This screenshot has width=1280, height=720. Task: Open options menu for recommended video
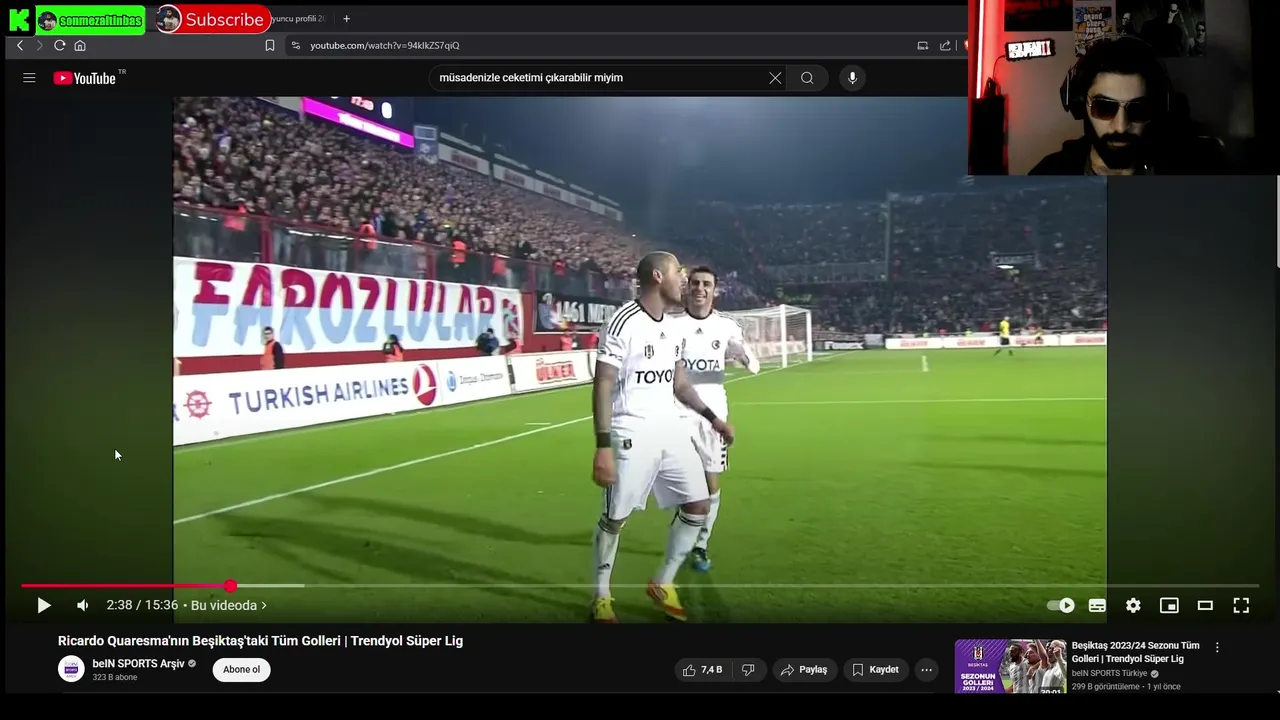click(1217, 647)
